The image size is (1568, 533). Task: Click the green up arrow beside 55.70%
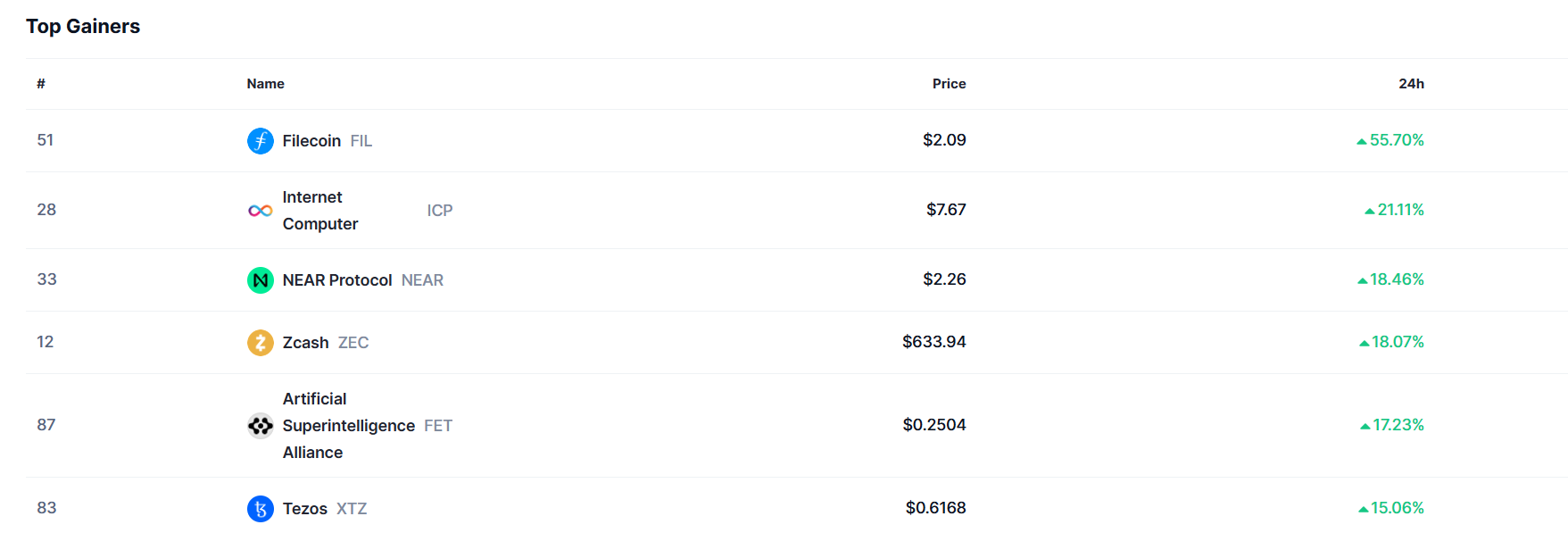1360,140
